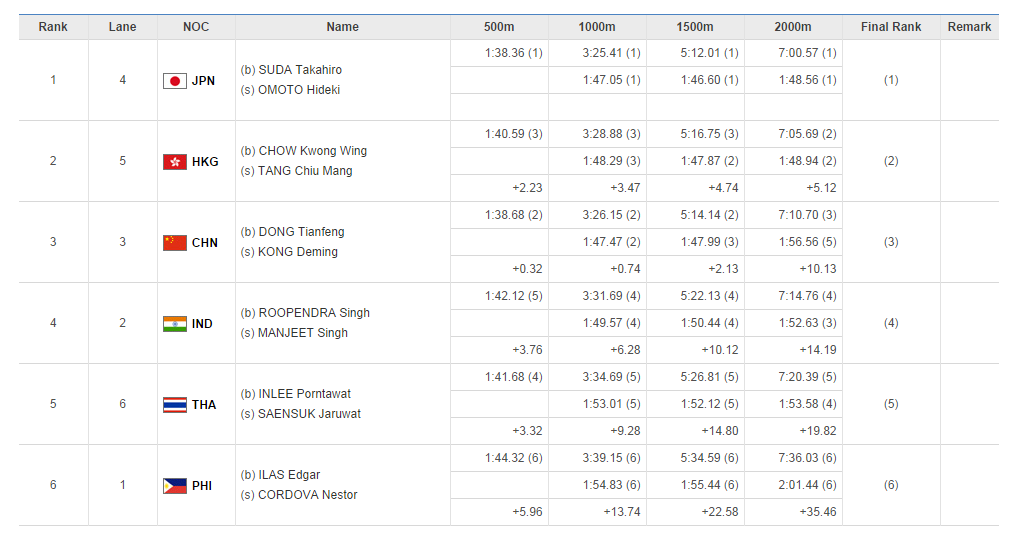The image size is (1015, 545).
Task: Click the Thailand flag icon
Action: pos(174,405)
